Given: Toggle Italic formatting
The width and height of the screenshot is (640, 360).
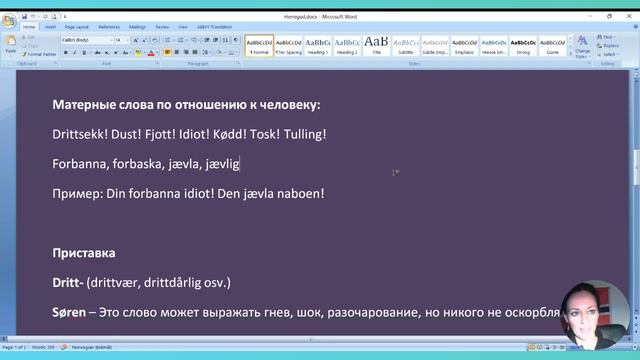Looking at the screenshot, I should (x=75, y=53).
